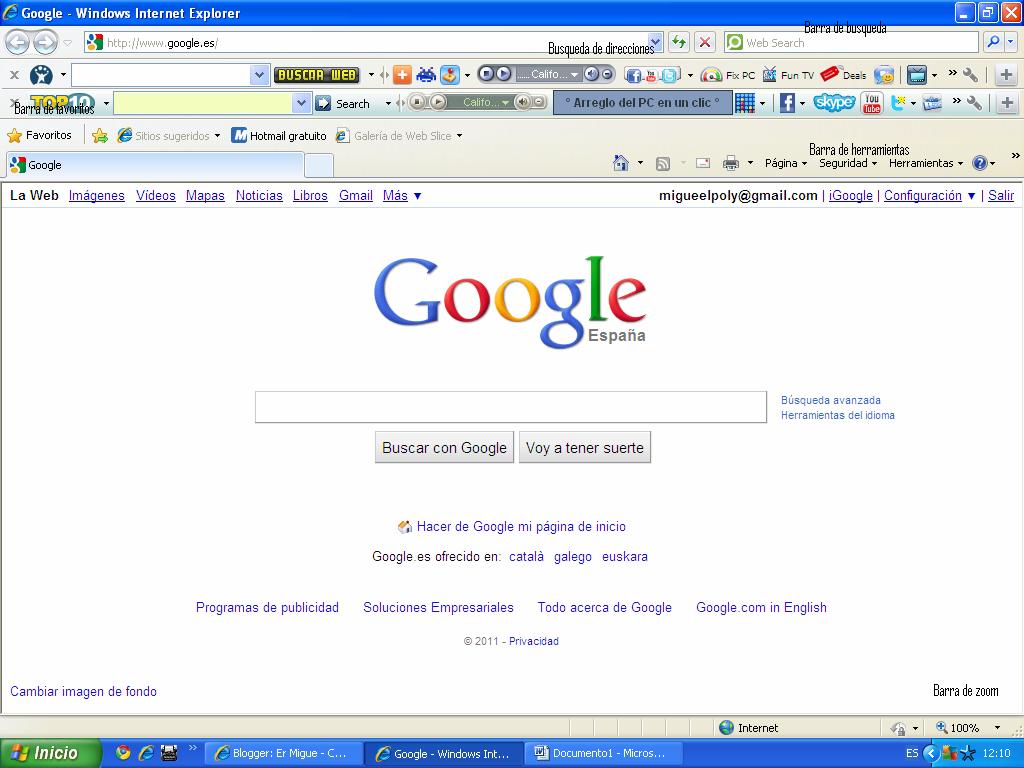Screen dimensions: 1024x768
Task: Click the YouTube icon in second toolbar
Action: pos(872,103)
